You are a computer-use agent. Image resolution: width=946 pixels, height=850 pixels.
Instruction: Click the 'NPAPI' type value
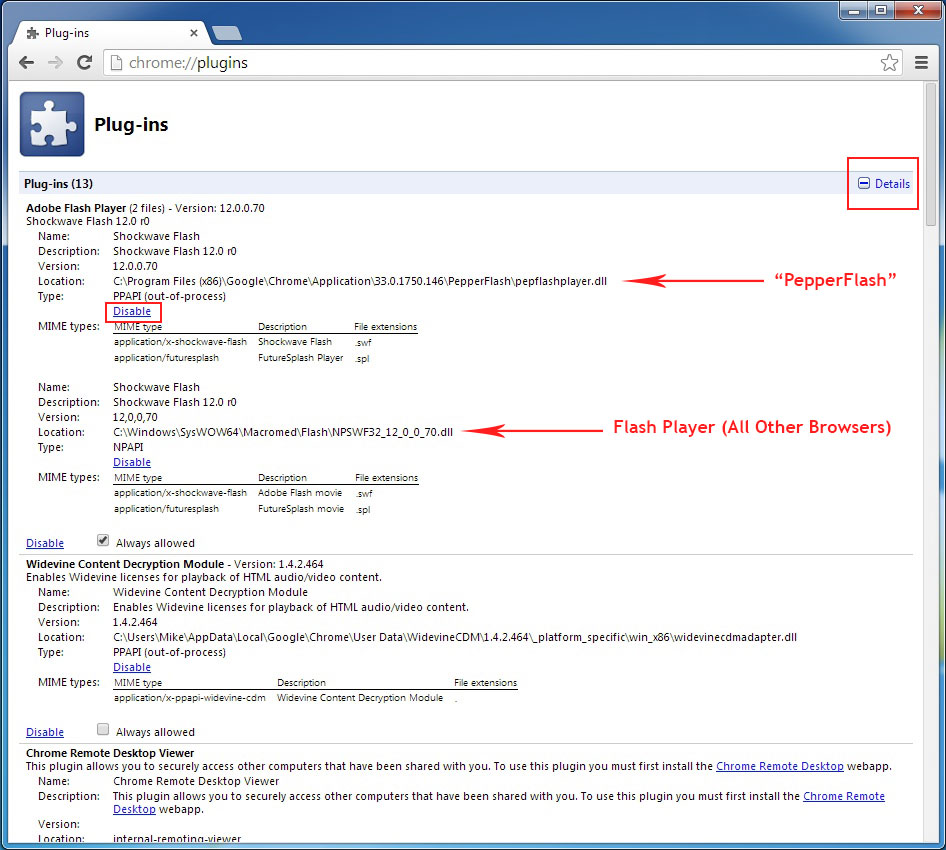coord(129,447)
